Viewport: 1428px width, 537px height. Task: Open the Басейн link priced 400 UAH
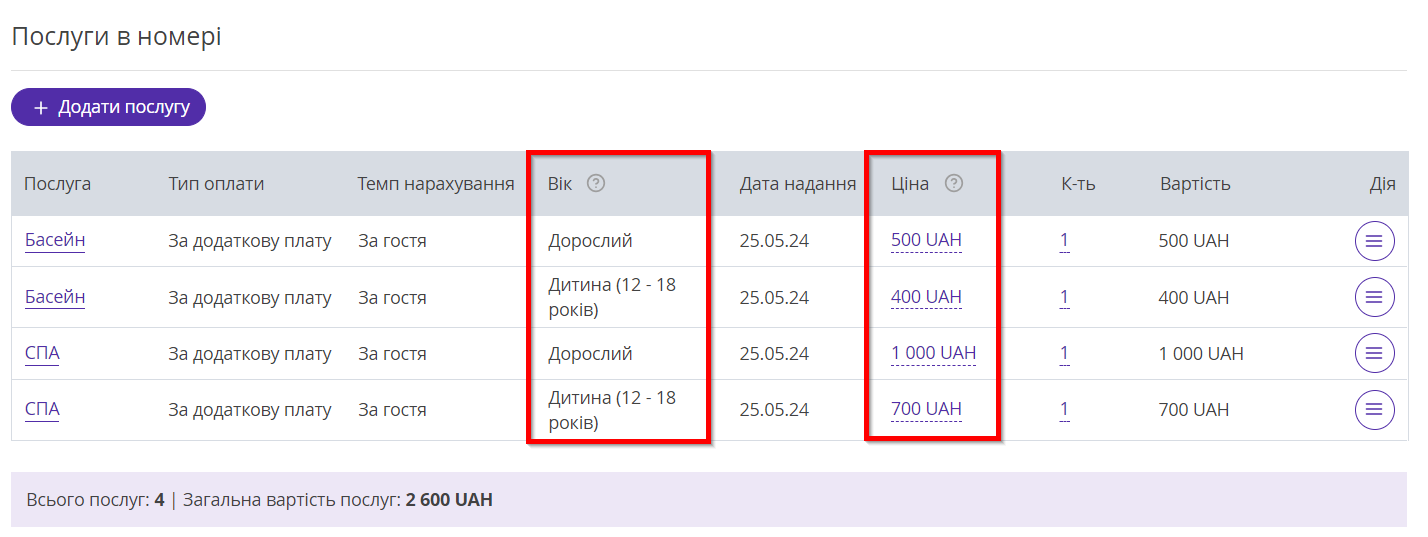click(55, 297)
